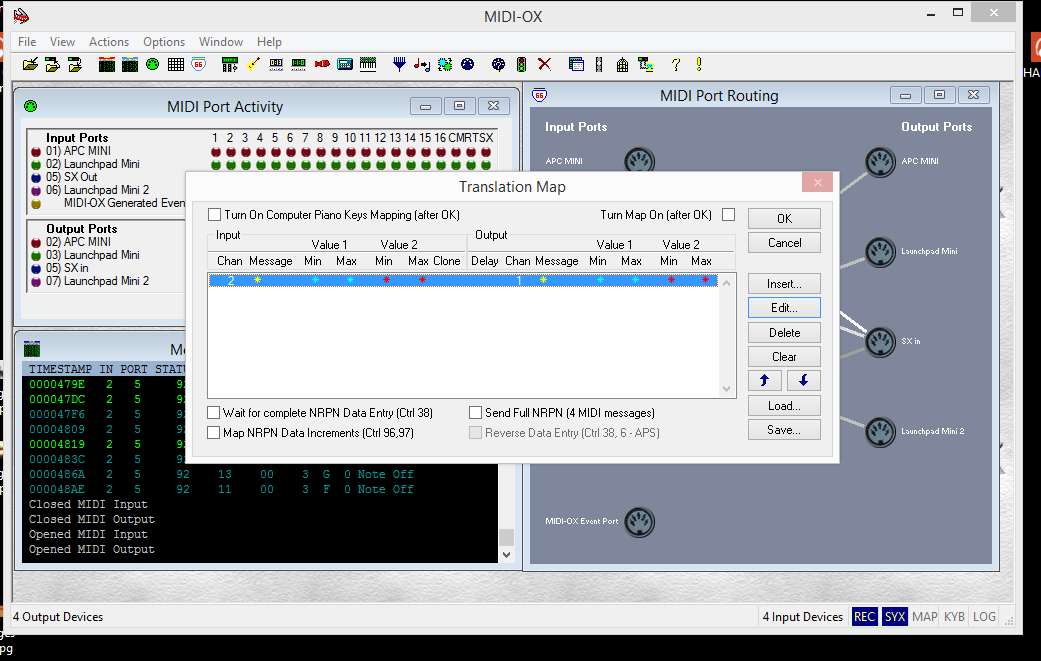Click SX In output port connector
Image resolution: width=1041 pixels, height=661 pixels.
coord(880,342)
